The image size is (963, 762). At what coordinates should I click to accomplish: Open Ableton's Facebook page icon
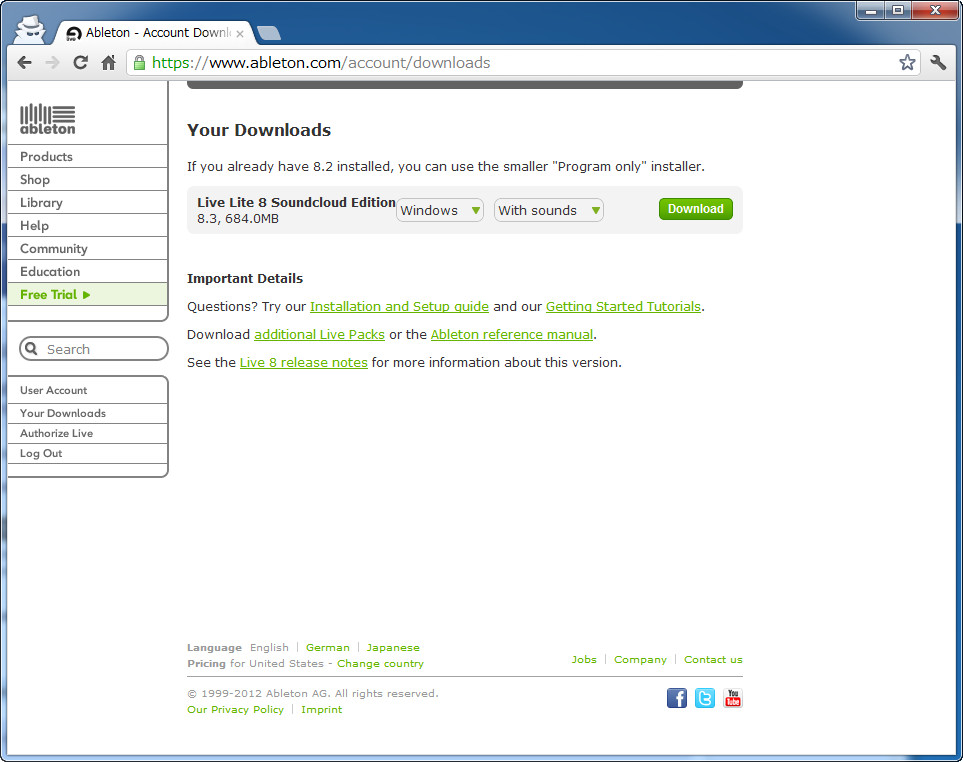tap(677, 698)
